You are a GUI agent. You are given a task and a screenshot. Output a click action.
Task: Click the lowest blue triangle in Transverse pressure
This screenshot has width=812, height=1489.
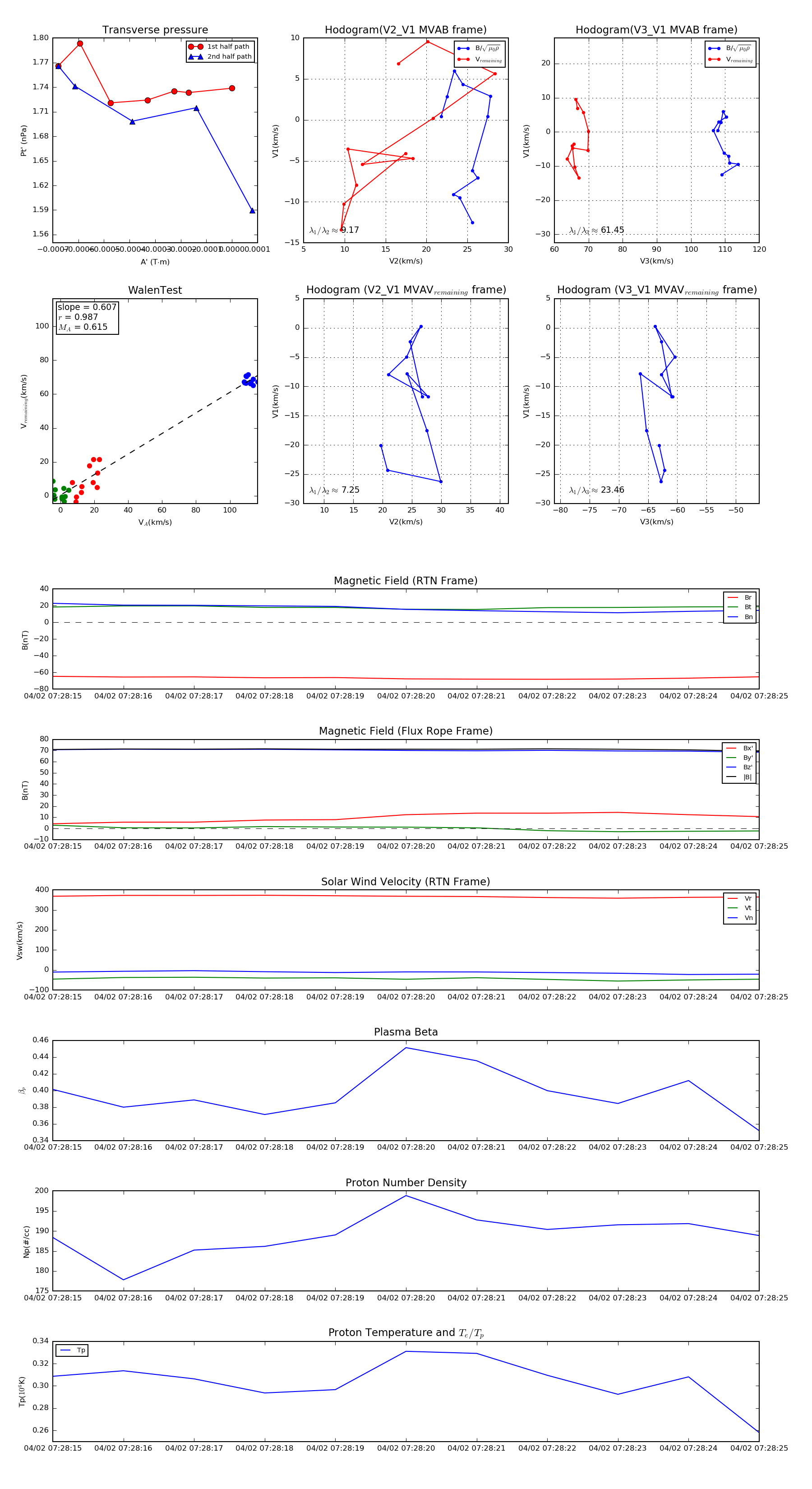[252, 210]
